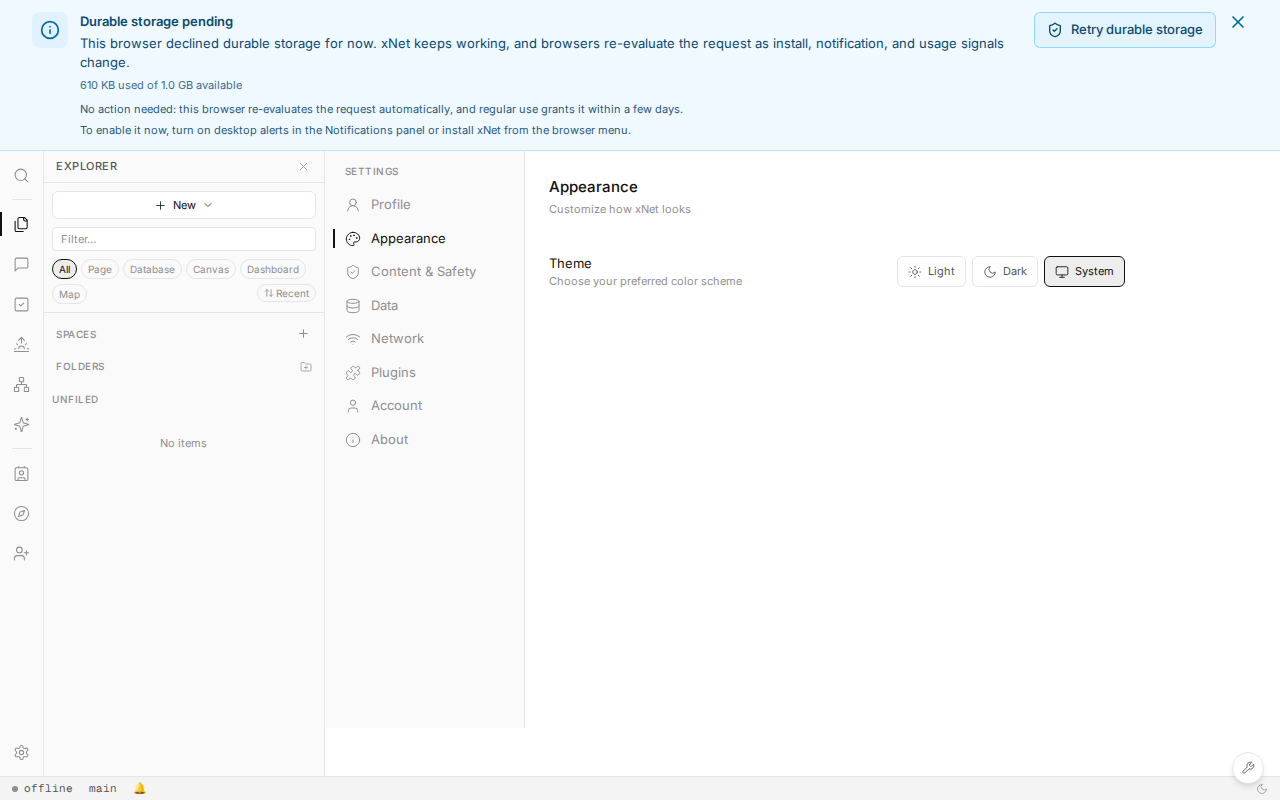Open the Explorer files icon in rail
This screenshot has width=1280, height=800.
pos(21,224)
